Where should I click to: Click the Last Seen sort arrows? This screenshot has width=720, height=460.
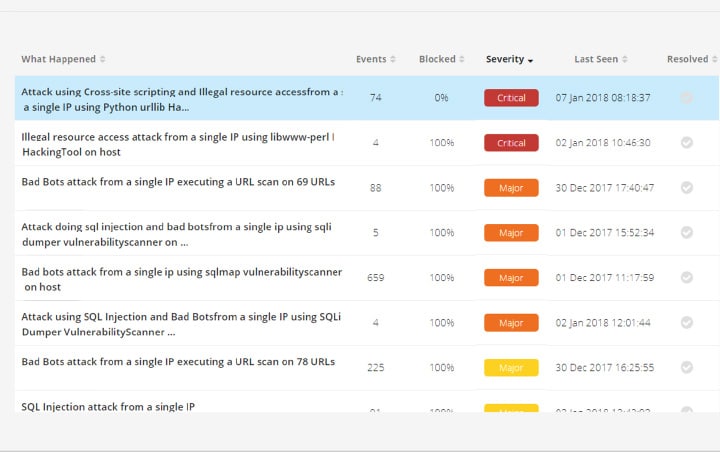click(625, 60)
